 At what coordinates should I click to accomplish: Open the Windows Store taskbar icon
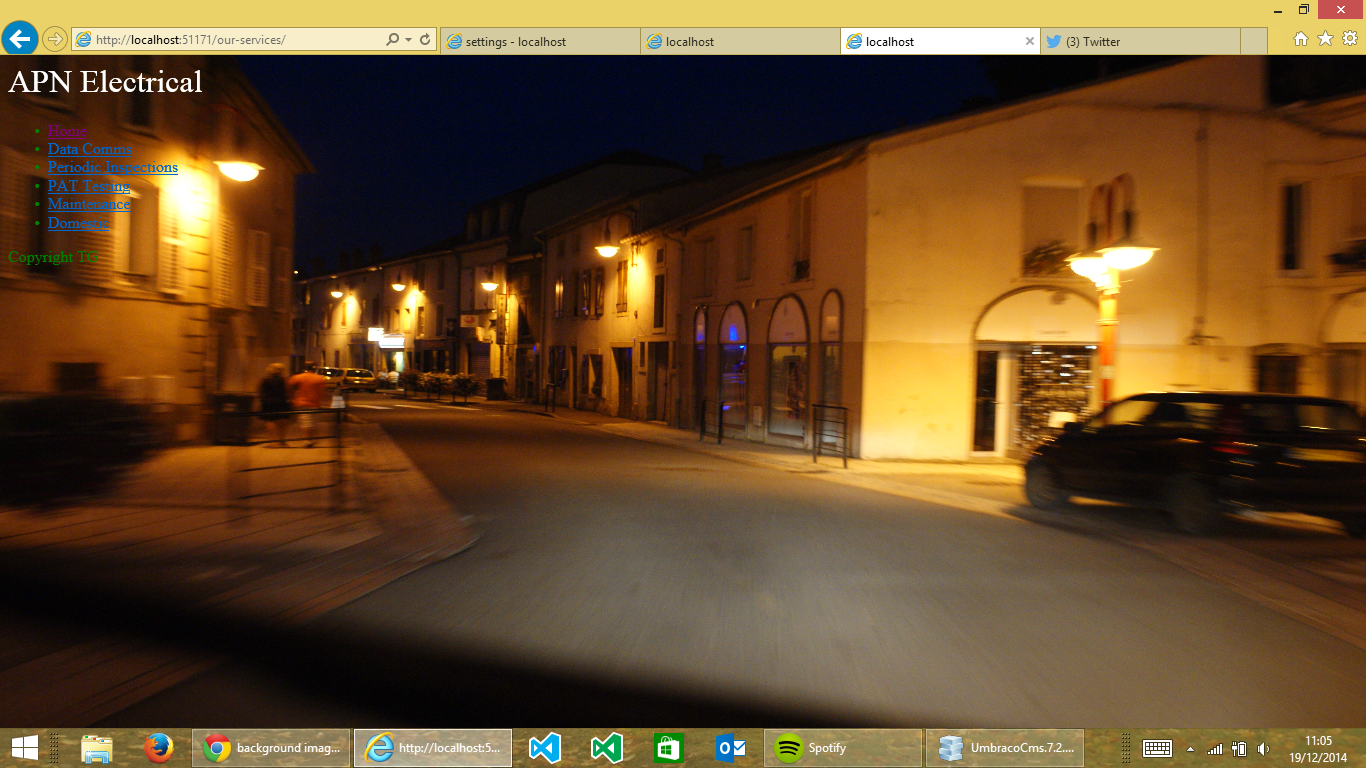(x=668, y=748)
